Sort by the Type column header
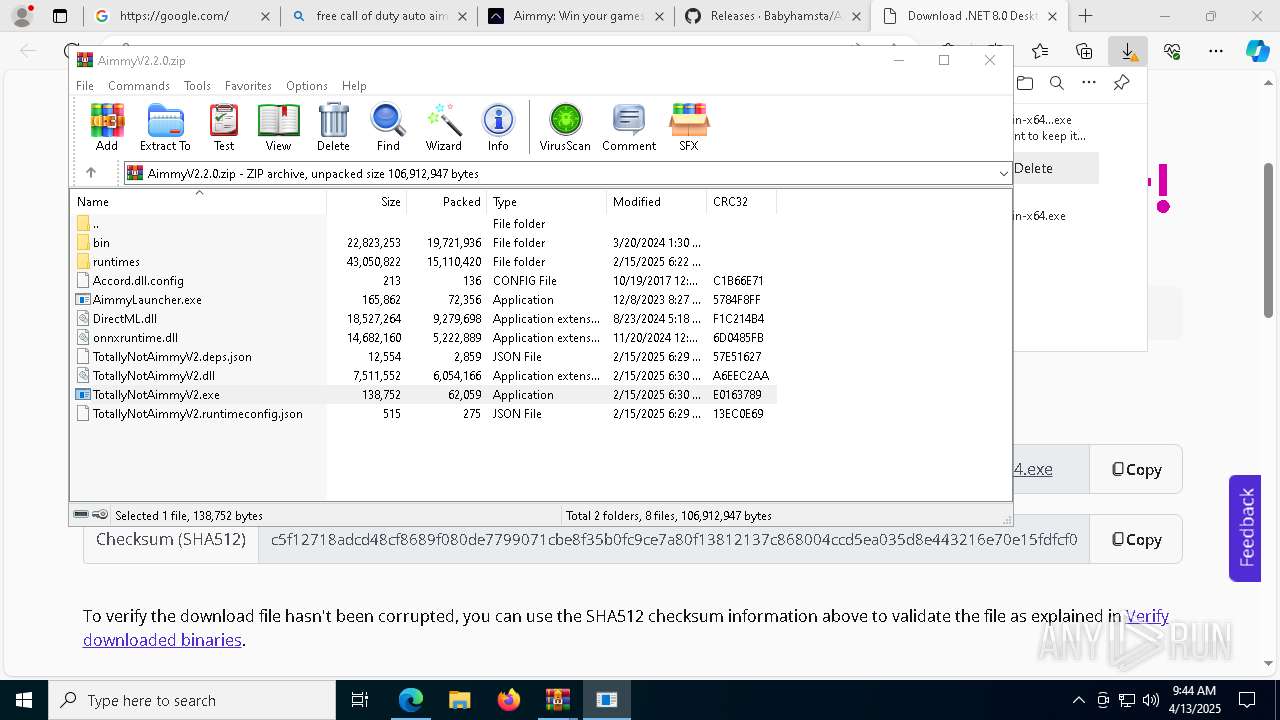 coord(546,202)
